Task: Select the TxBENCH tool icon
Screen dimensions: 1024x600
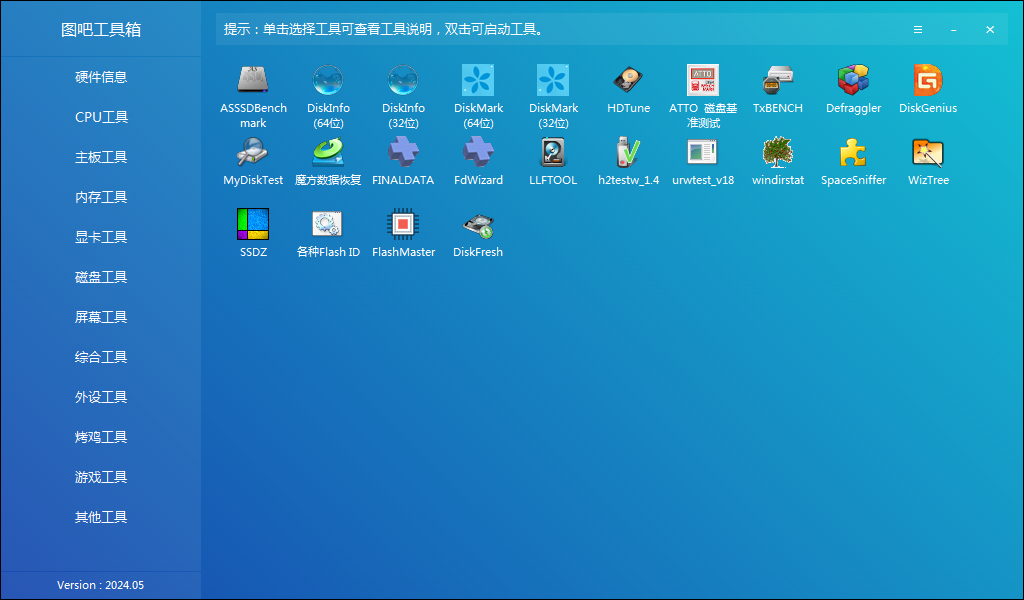Action: click(x=778, y=80)
